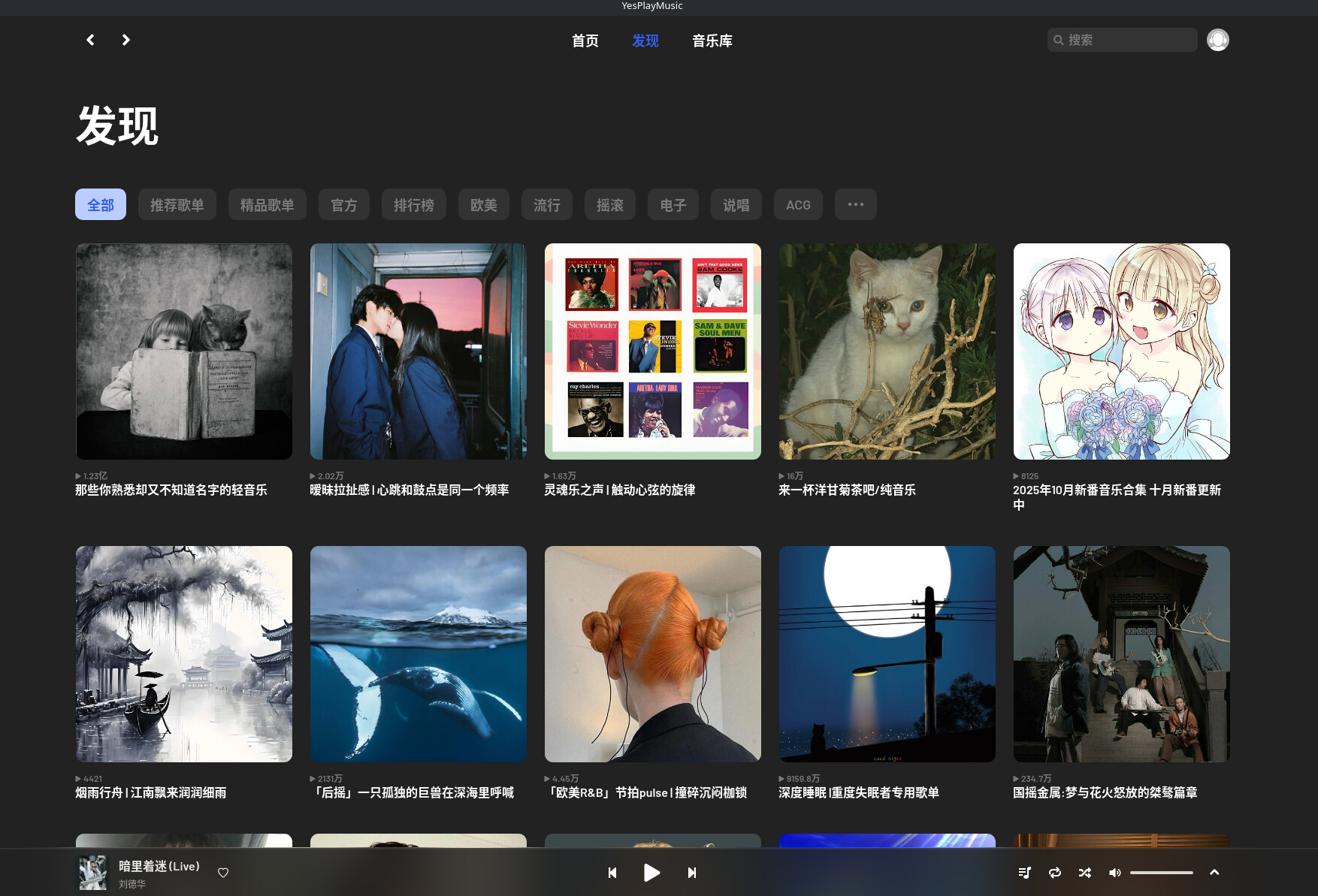Click the 搜索 search input field
The width and height of the screenshot is (1318, 896).
pos(1127,40)
